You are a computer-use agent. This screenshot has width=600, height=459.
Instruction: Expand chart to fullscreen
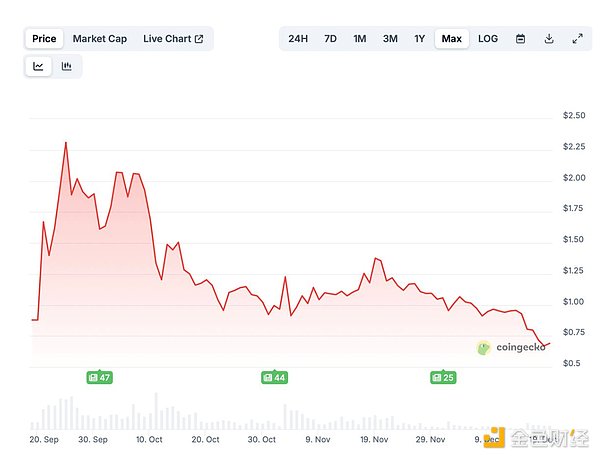pyautogui.click(x=577, y=39)
